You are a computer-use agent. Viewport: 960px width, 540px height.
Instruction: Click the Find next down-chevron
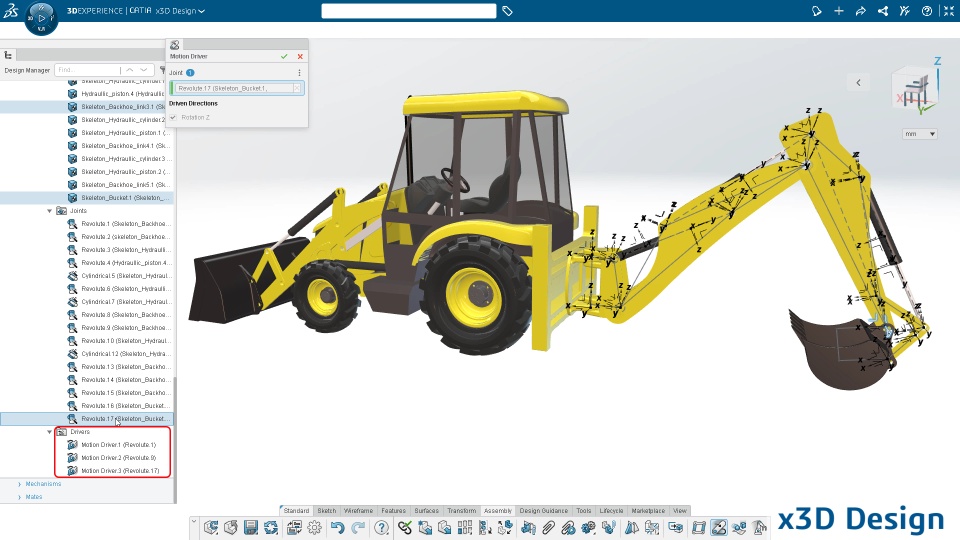[144, 70]
